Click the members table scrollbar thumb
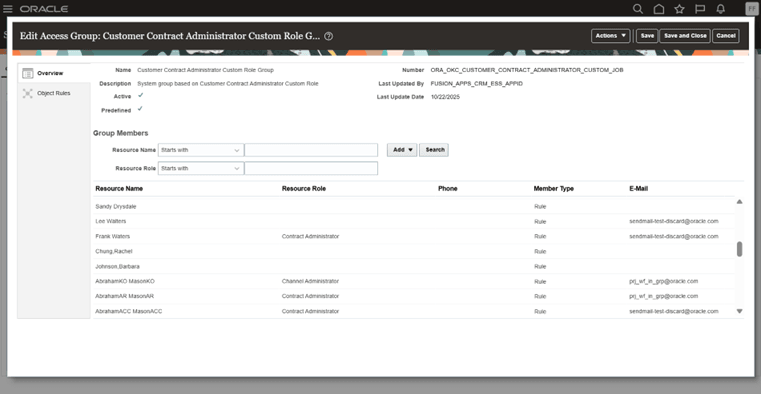Viewport: 761px width, 394px height. pos(740,249)
